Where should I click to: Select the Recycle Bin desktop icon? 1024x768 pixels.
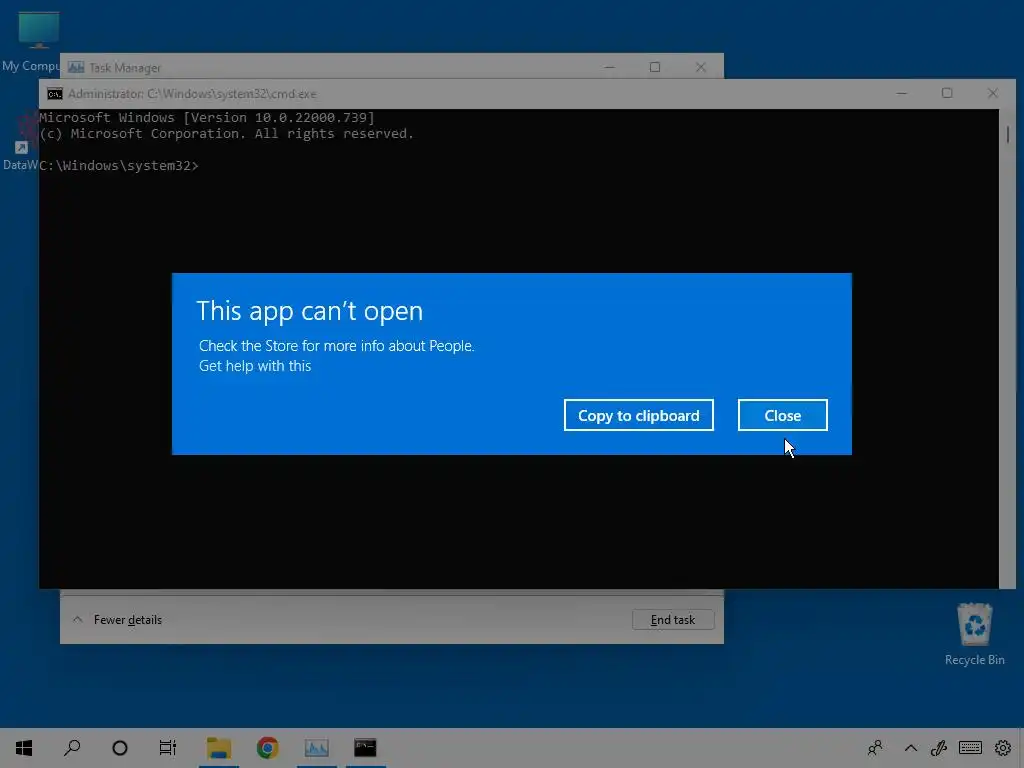[974, 633]
